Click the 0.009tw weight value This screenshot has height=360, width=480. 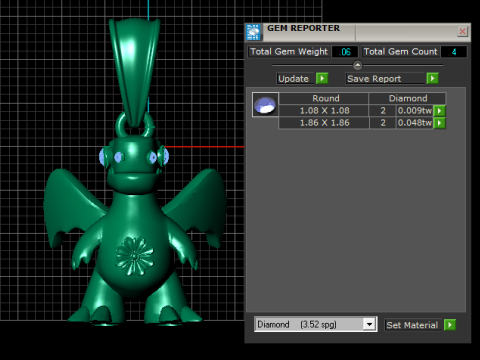tap(415, 111)
